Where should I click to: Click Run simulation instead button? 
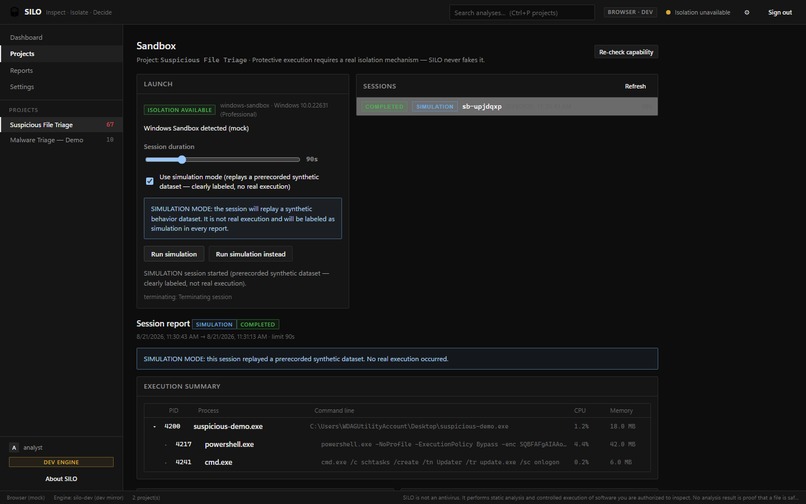pos(250,254)
